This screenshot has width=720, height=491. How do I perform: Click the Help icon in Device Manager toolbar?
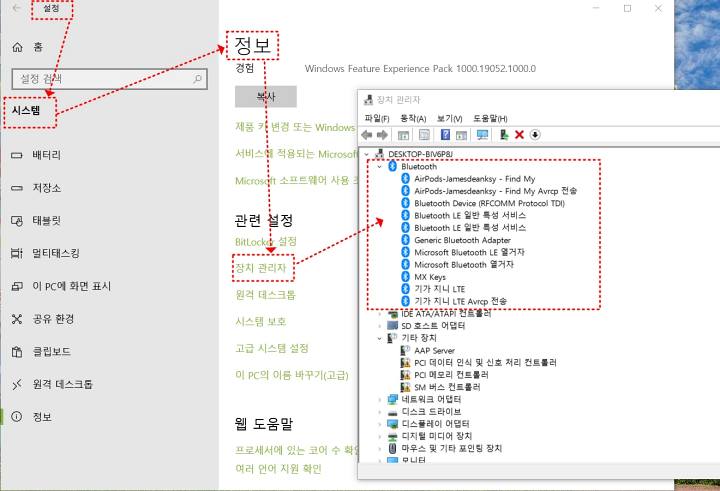tap(445, 134)
